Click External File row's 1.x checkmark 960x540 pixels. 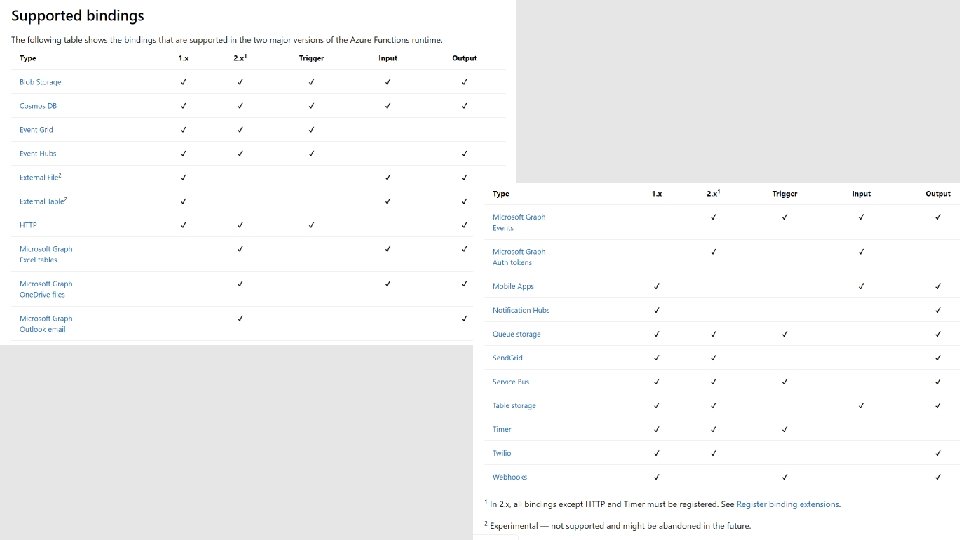pos(183,177)
